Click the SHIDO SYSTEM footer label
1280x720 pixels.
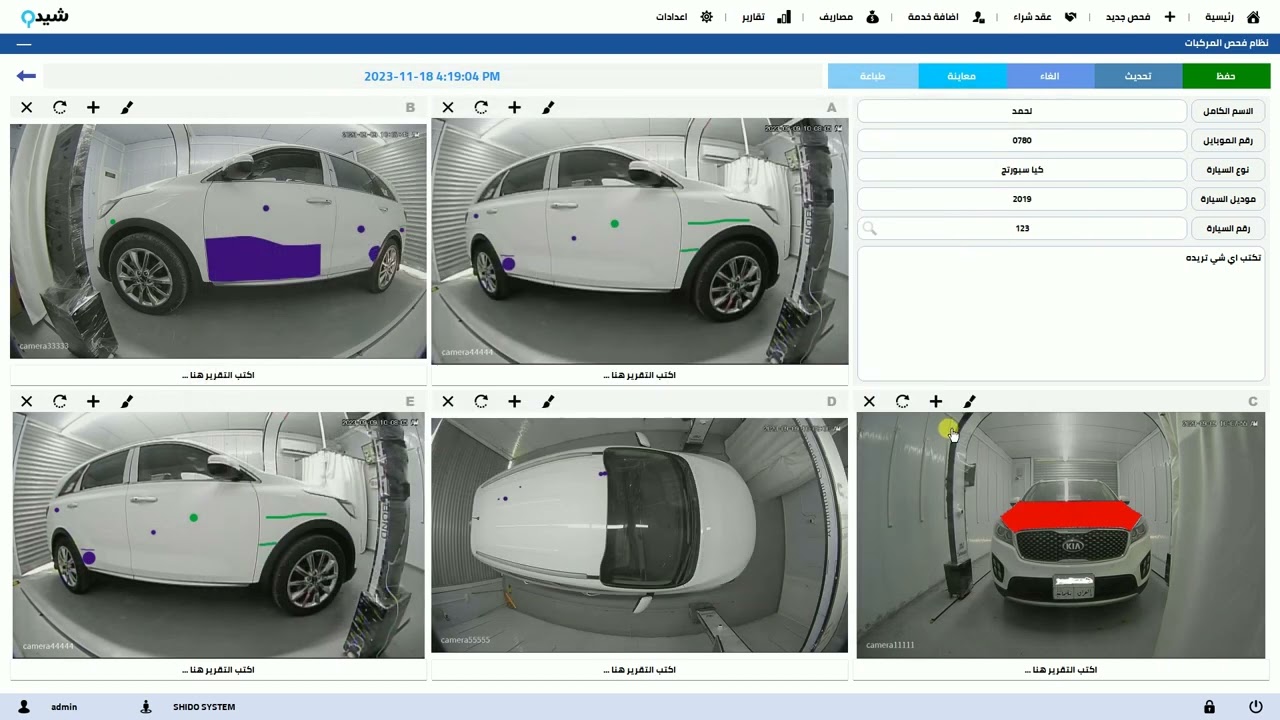(204, 707)
